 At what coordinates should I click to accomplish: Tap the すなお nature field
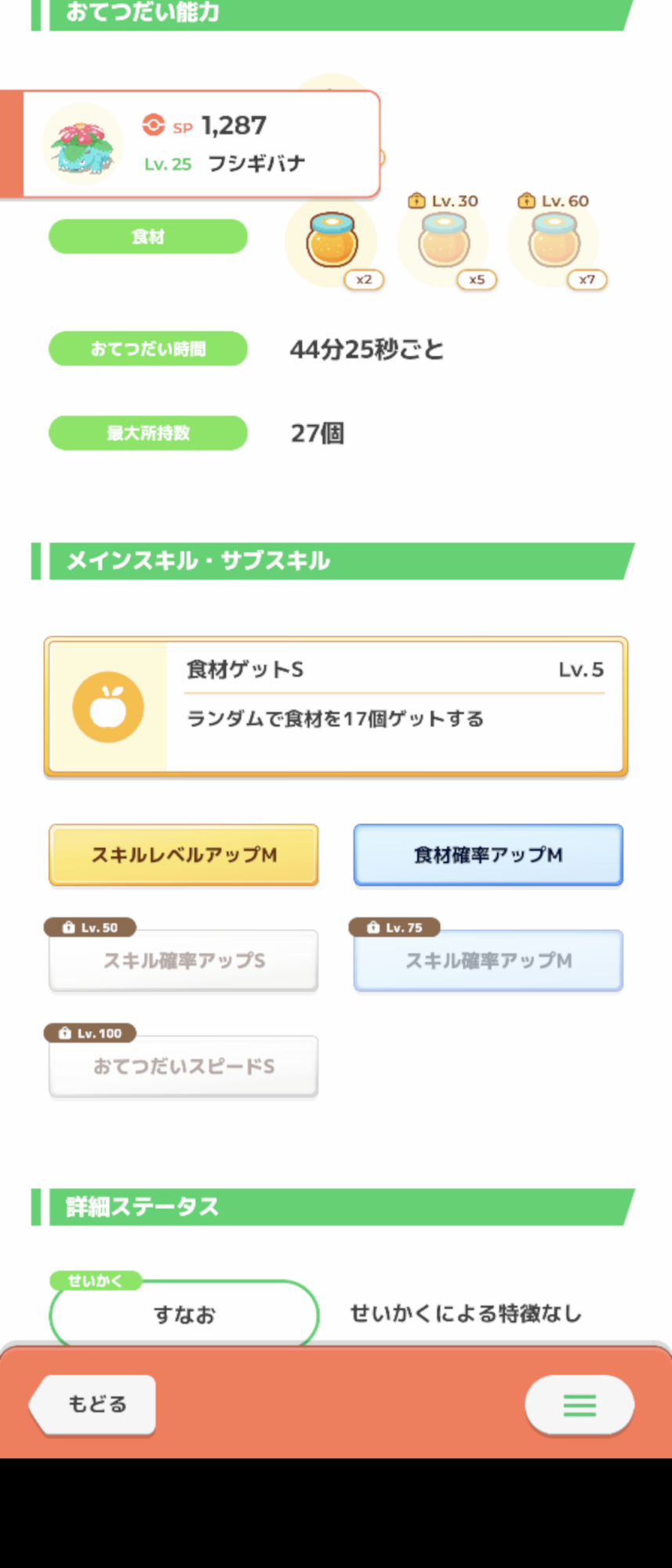[183, 1315]
